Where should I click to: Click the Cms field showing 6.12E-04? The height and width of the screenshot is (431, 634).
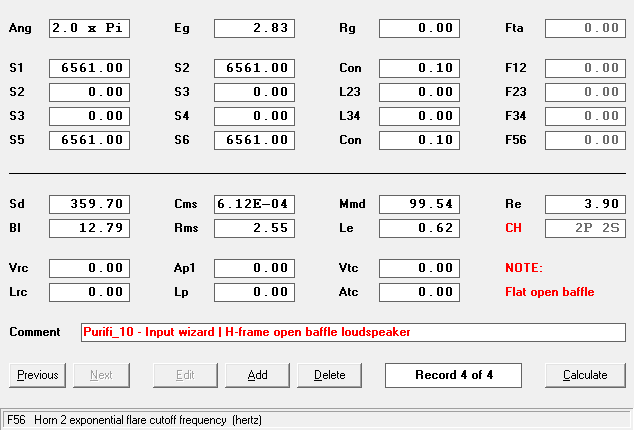(x=254, y=204)
